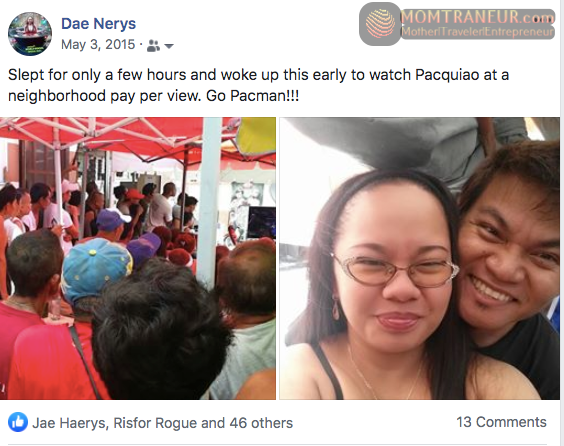The height and width of the screenshot is (446, 564).
Task: Open the Risfor Rogue likers name
Action: pos(156,423)
